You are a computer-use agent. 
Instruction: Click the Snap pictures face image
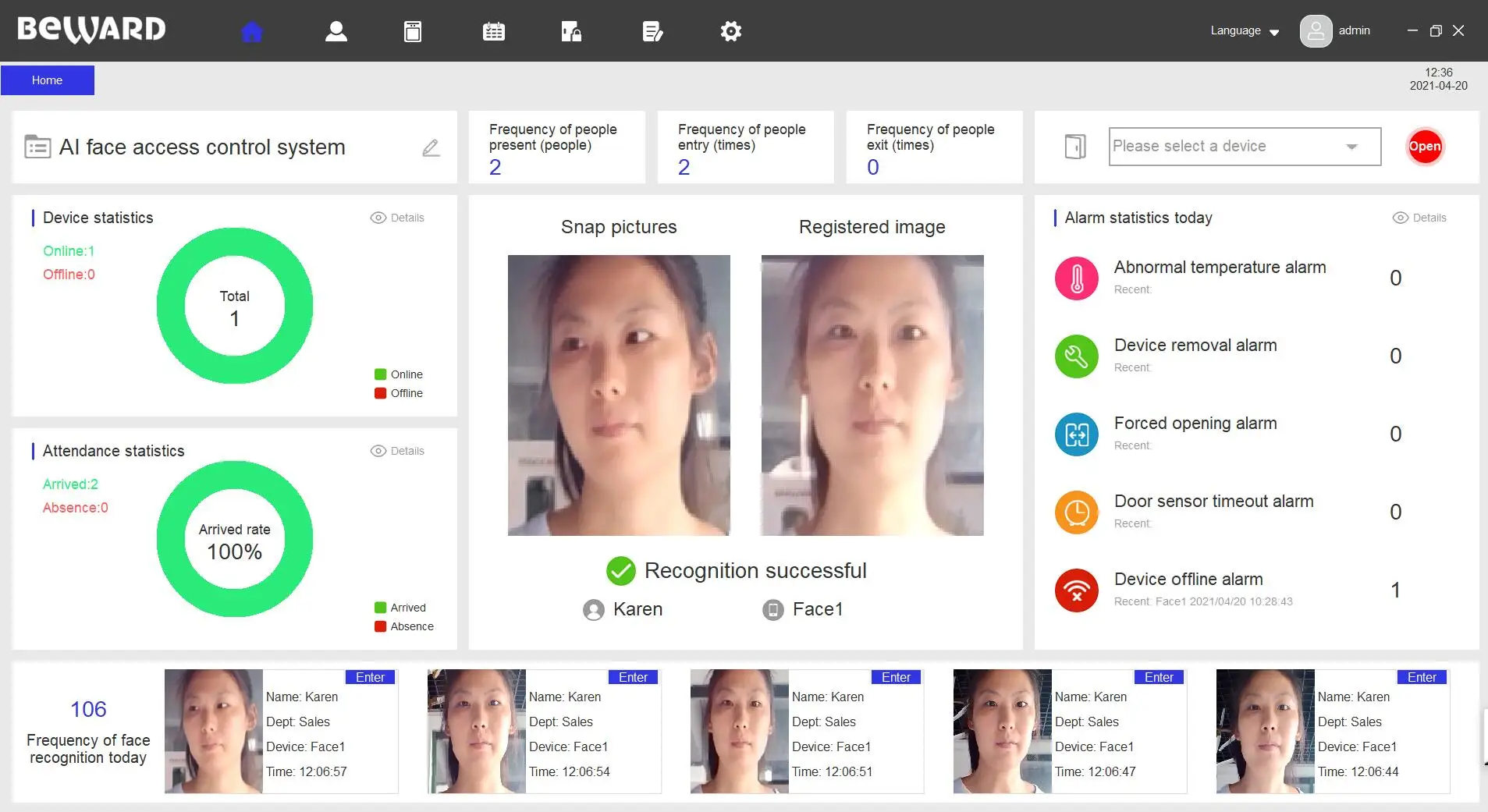pos(619,395)
